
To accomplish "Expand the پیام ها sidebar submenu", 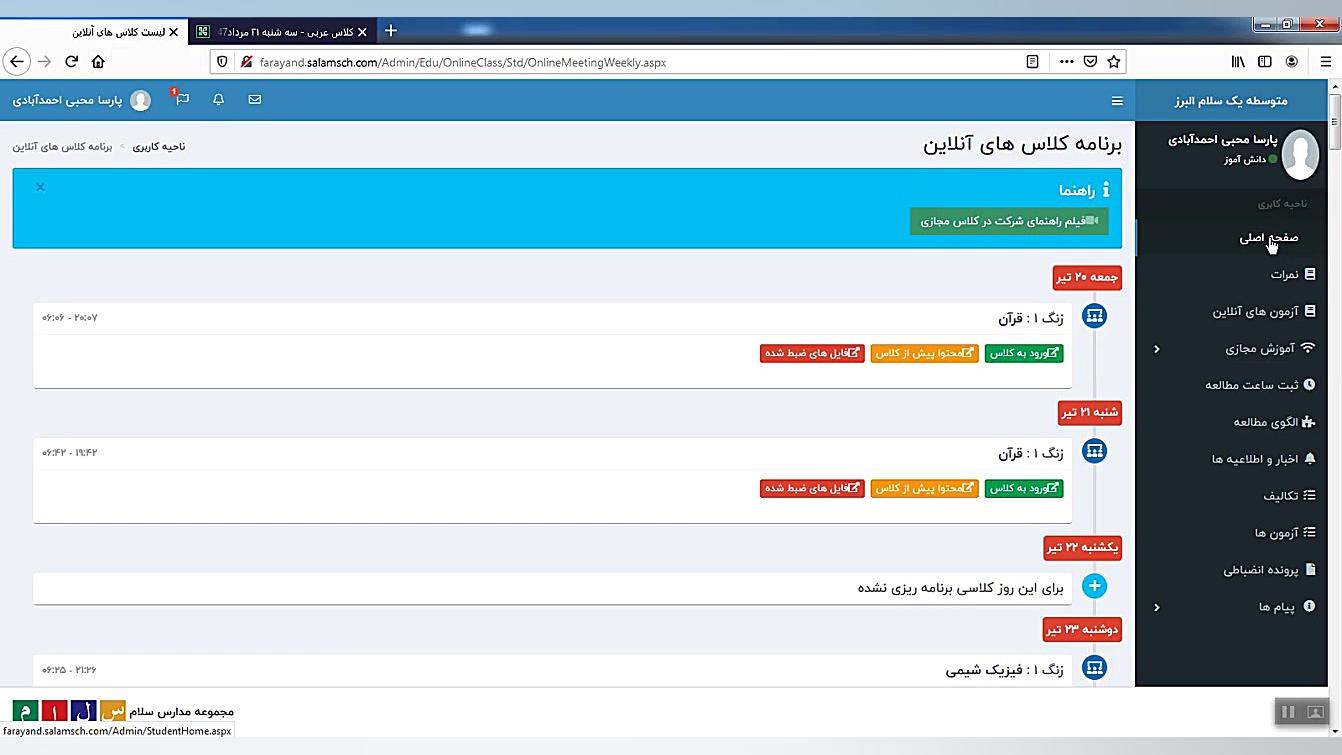I will 1157,607.
